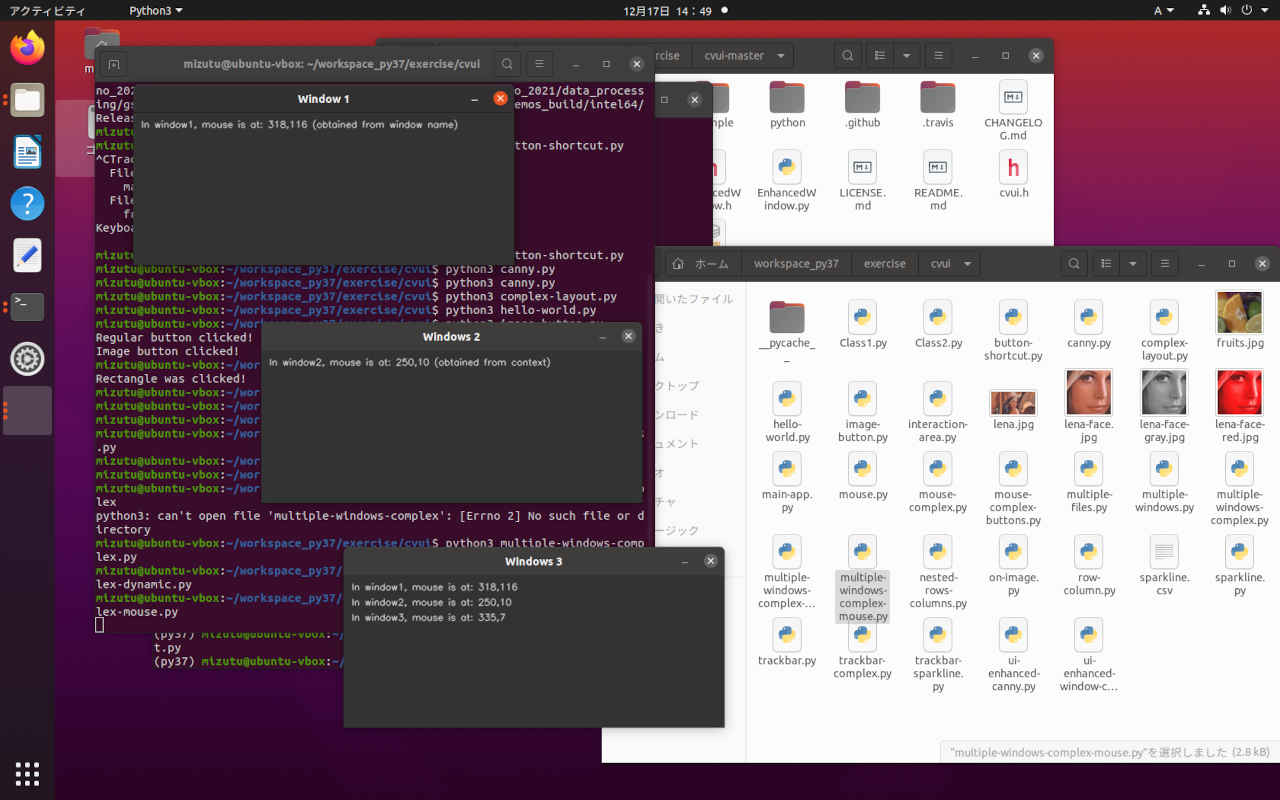This screenshot has height=800, width=1280.
Task: Open the fruits.jpg thumbnail
Action: (x=1239, y=320)
